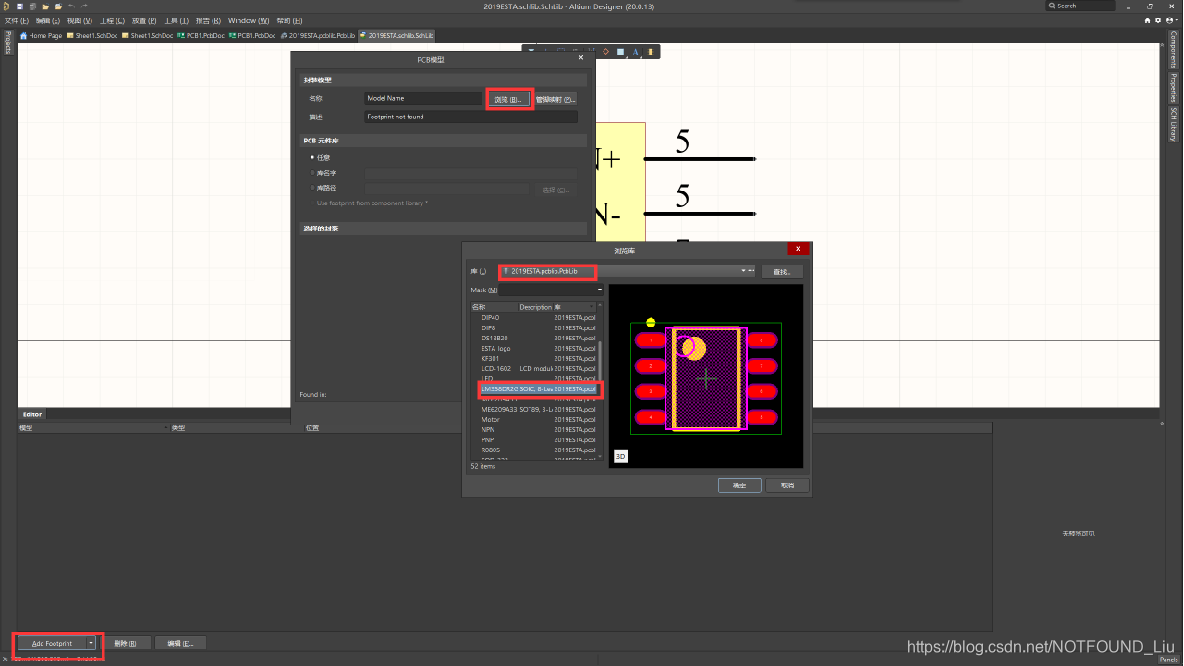
Task: Click the 管脚映射 (P) pin map button
Action: coord(555,99)
